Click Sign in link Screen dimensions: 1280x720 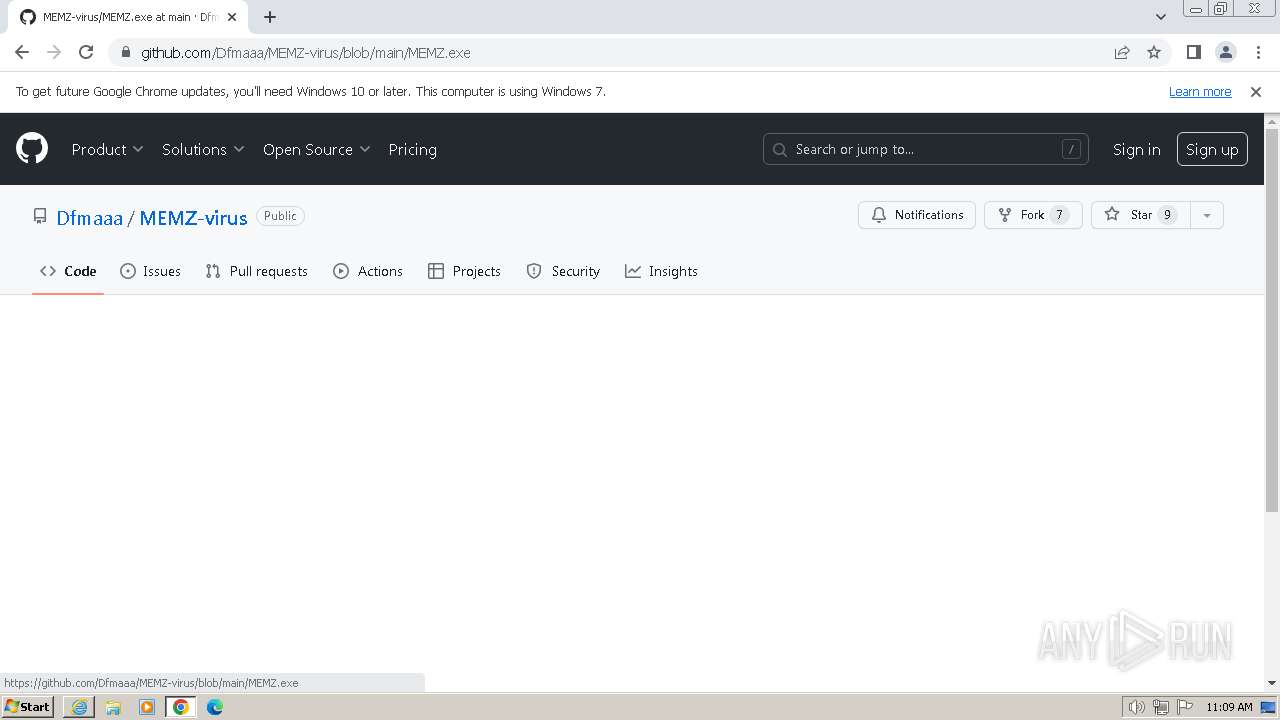(1136, 149)
